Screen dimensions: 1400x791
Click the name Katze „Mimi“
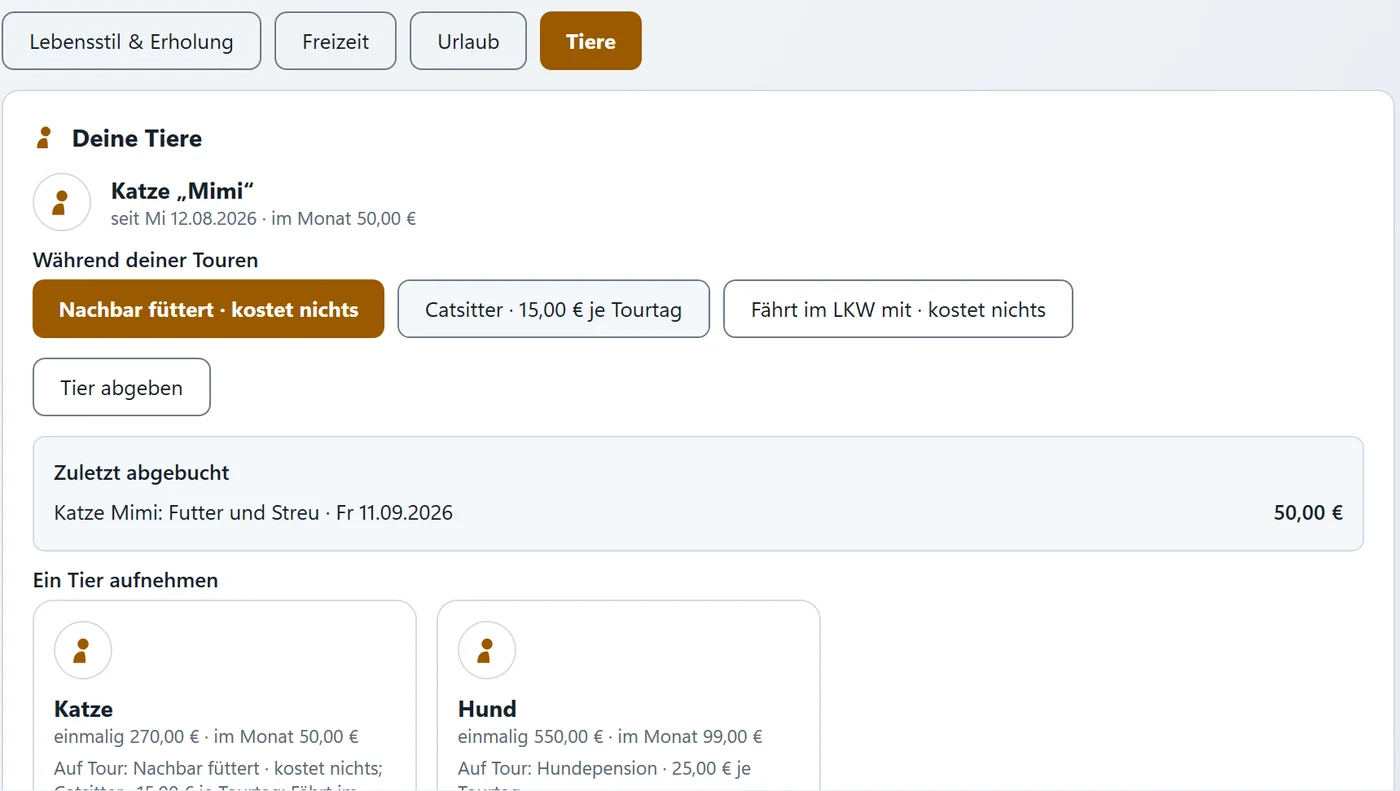[182, 191]
